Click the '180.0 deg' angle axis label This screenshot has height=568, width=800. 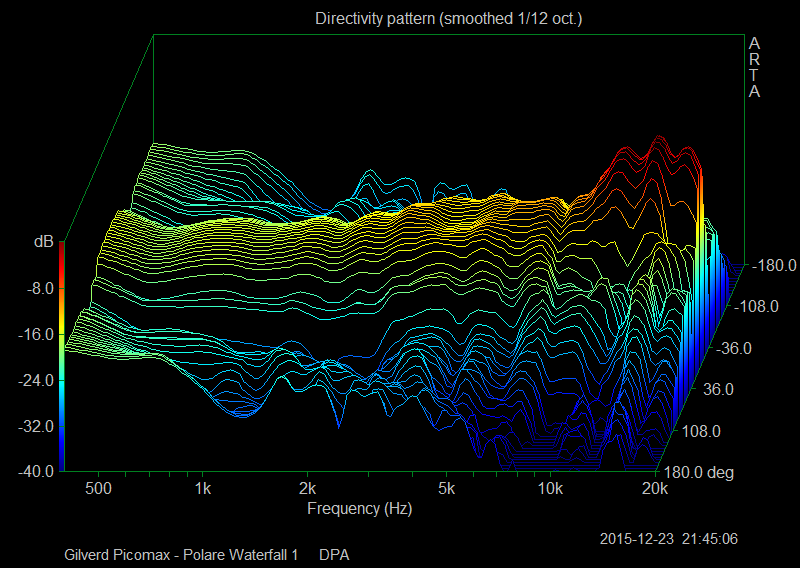tap(699, 473)
